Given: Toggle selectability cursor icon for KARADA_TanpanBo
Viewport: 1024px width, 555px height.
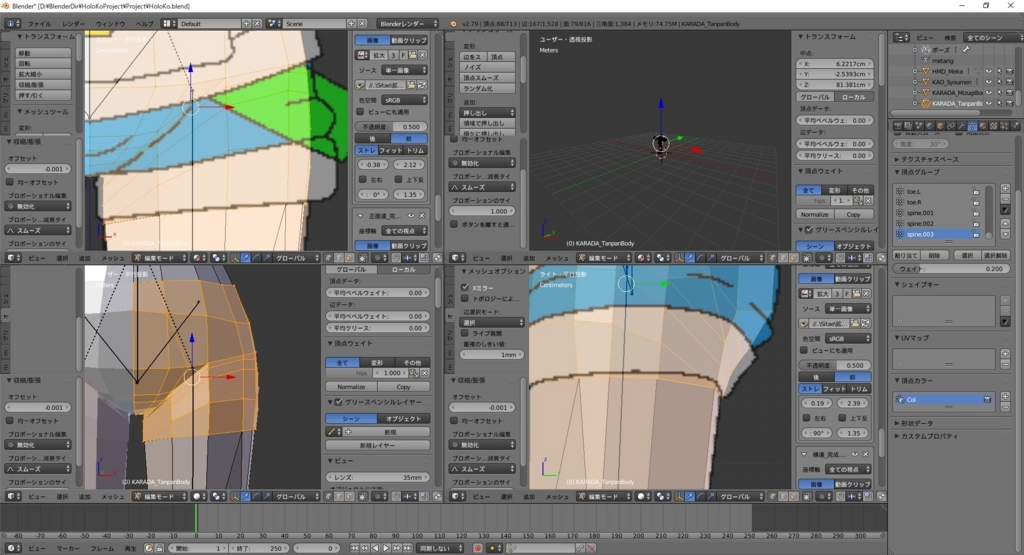Looking at the screenshot, I should [999, 103].
